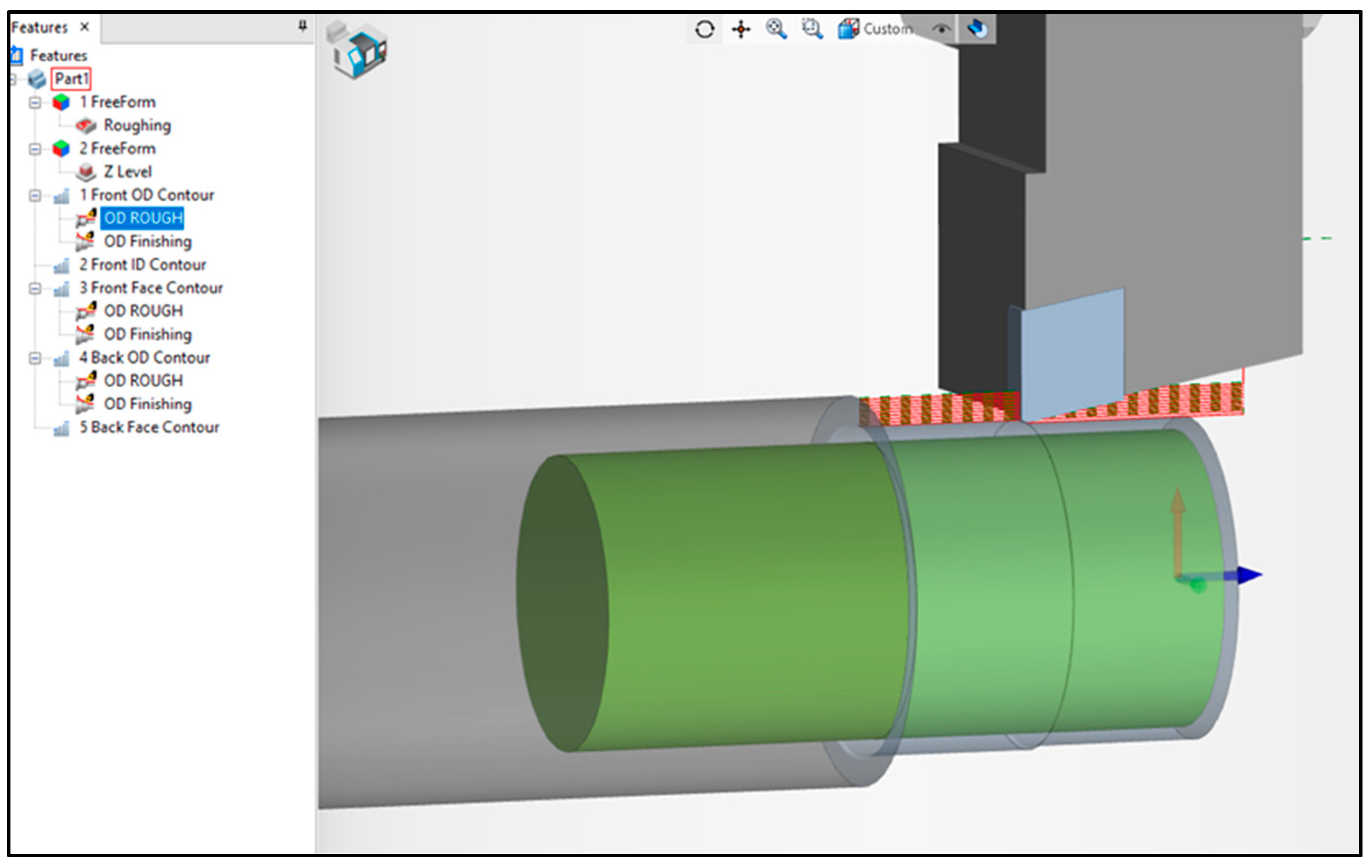Toggle the eye visibility button in toolbar
Image resolution: width=1372 pixels, height=868 pixels.
click(941, 29)
